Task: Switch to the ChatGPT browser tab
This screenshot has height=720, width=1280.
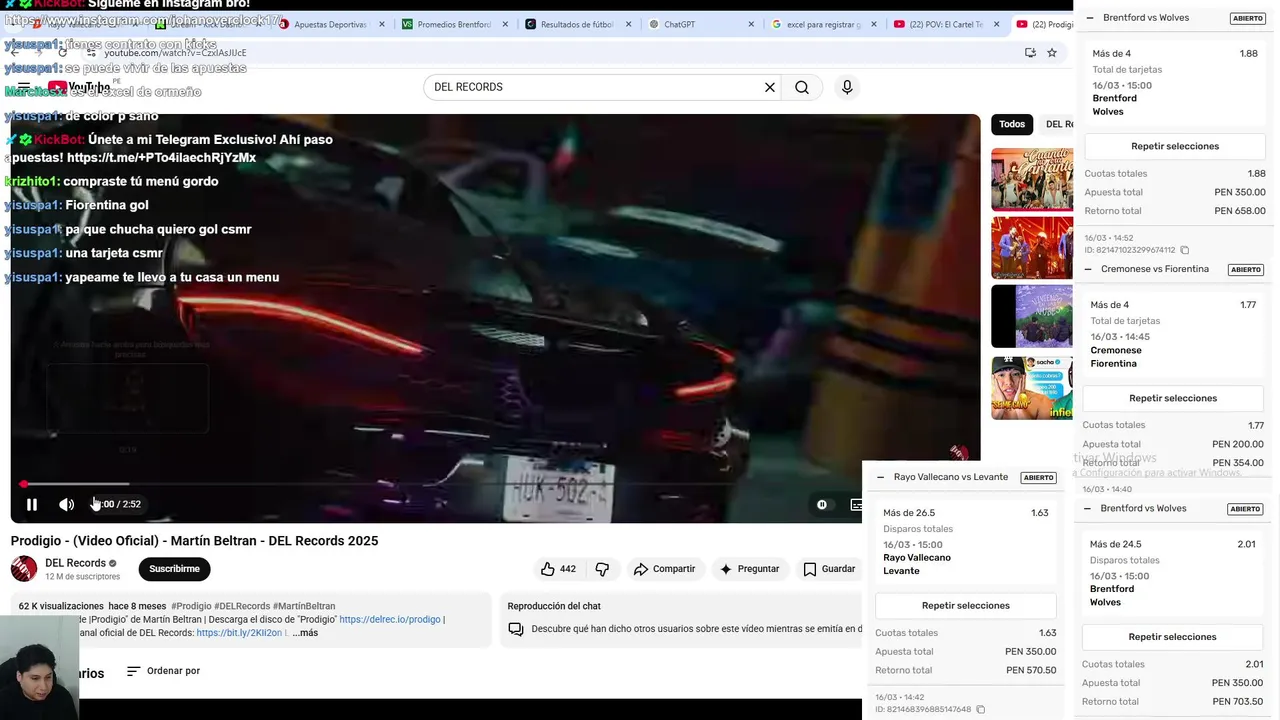Action: tap(679, 24)
